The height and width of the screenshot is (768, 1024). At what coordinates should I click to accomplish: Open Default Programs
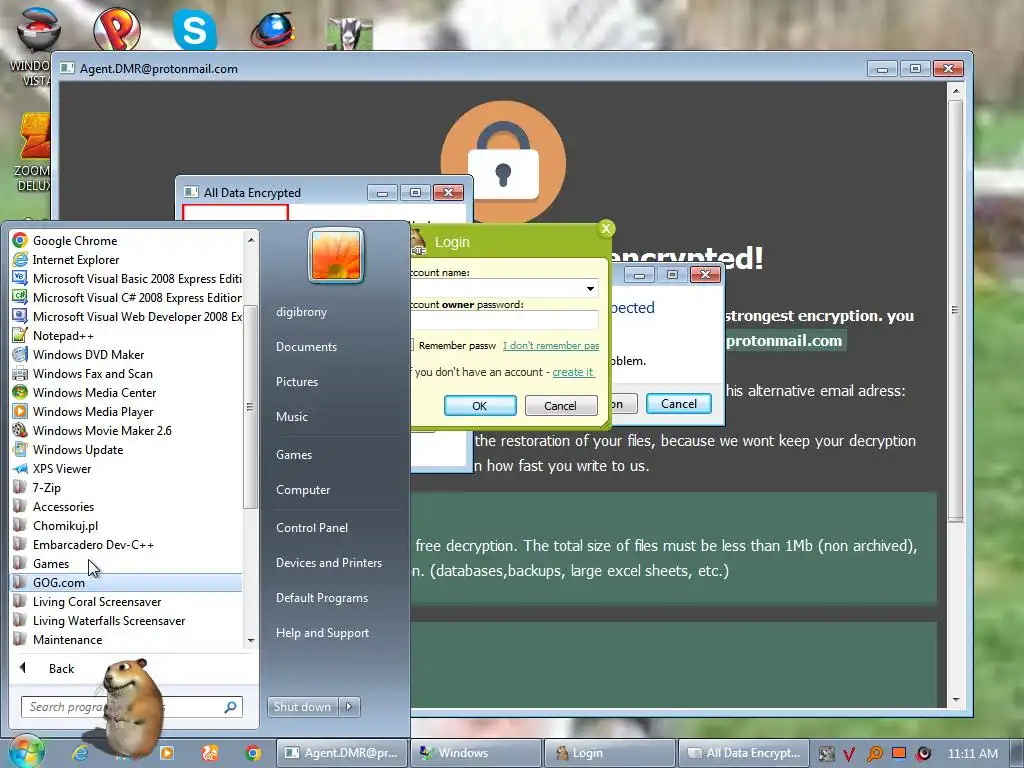[321, 598]
